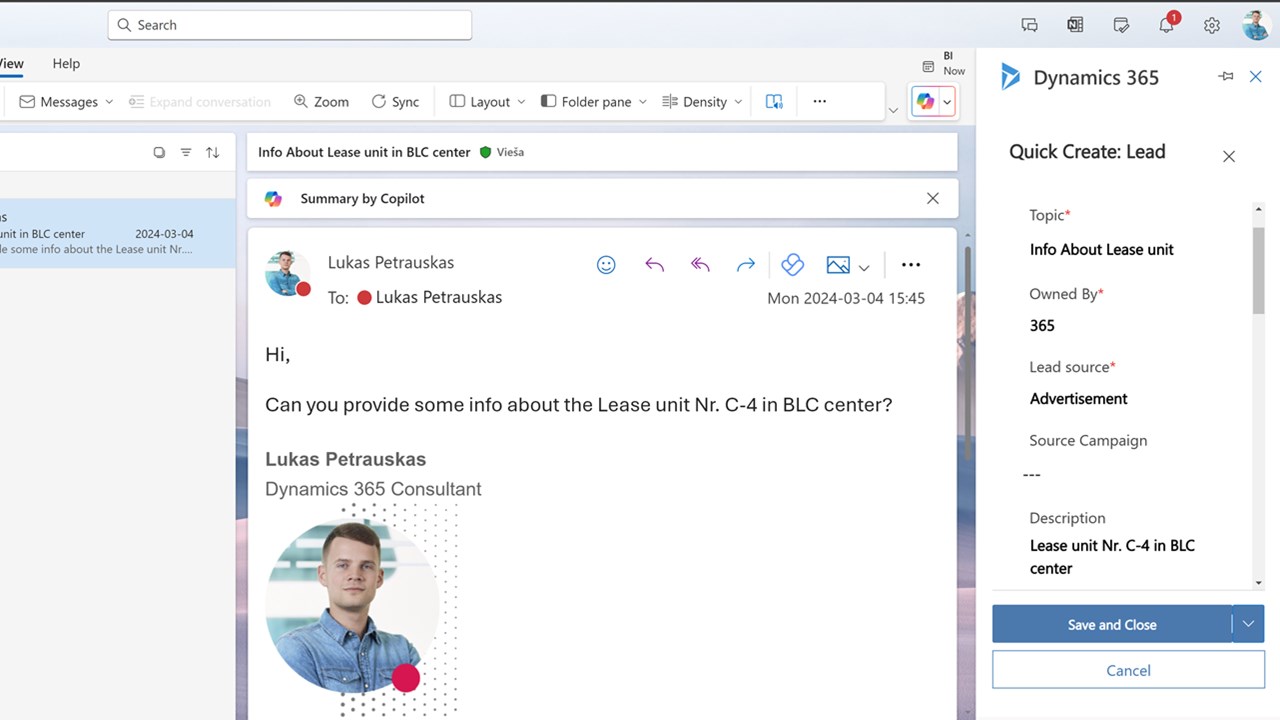The width and height of the screenshot is (1280, 720).
Task: Open the dropdown next to the picture icon
Action: [x=864, y=267]
